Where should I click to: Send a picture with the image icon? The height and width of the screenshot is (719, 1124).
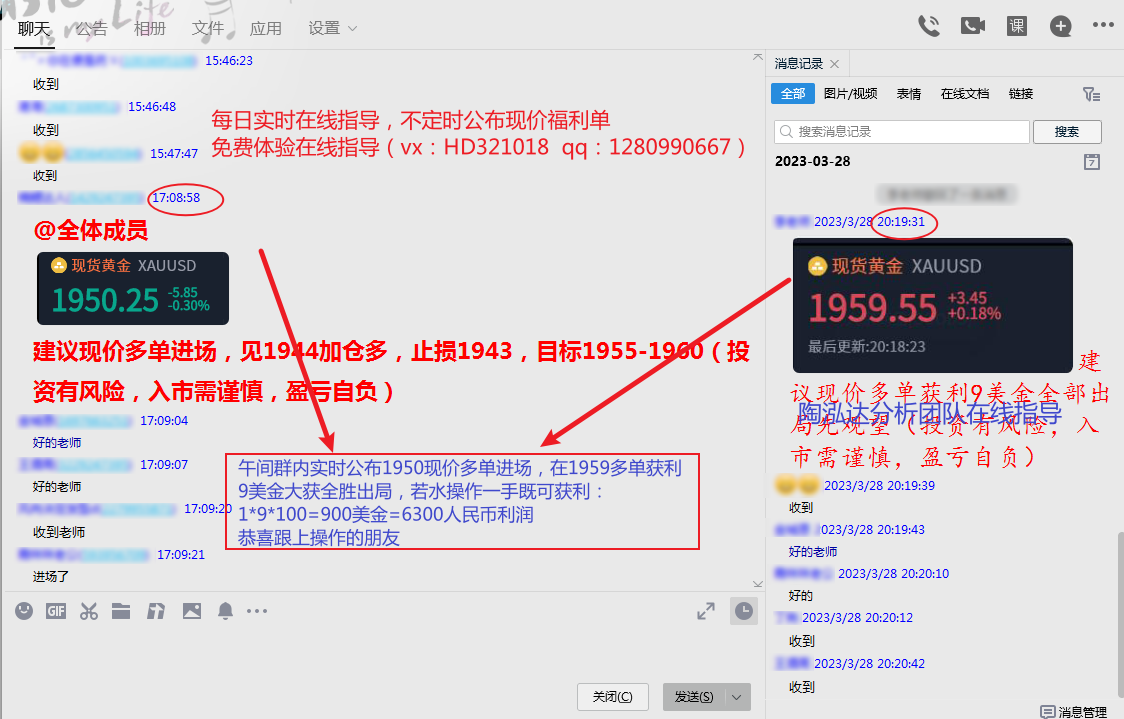(191, 611)
